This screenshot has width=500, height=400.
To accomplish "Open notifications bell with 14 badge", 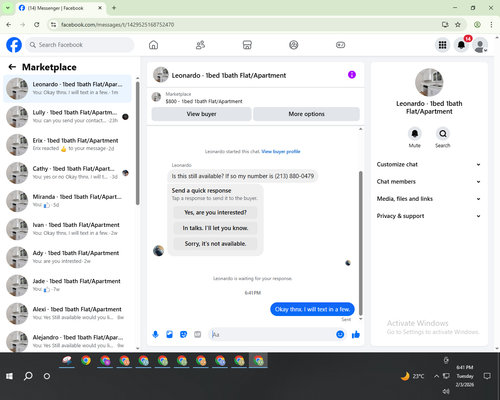I will [461, 45].
